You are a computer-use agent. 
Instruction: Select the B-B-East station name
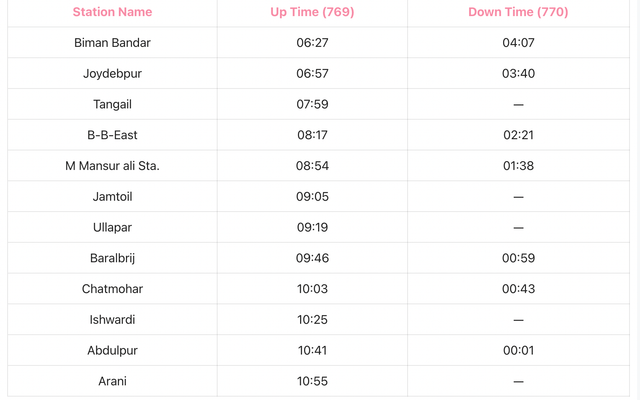[x=112, y=135]
